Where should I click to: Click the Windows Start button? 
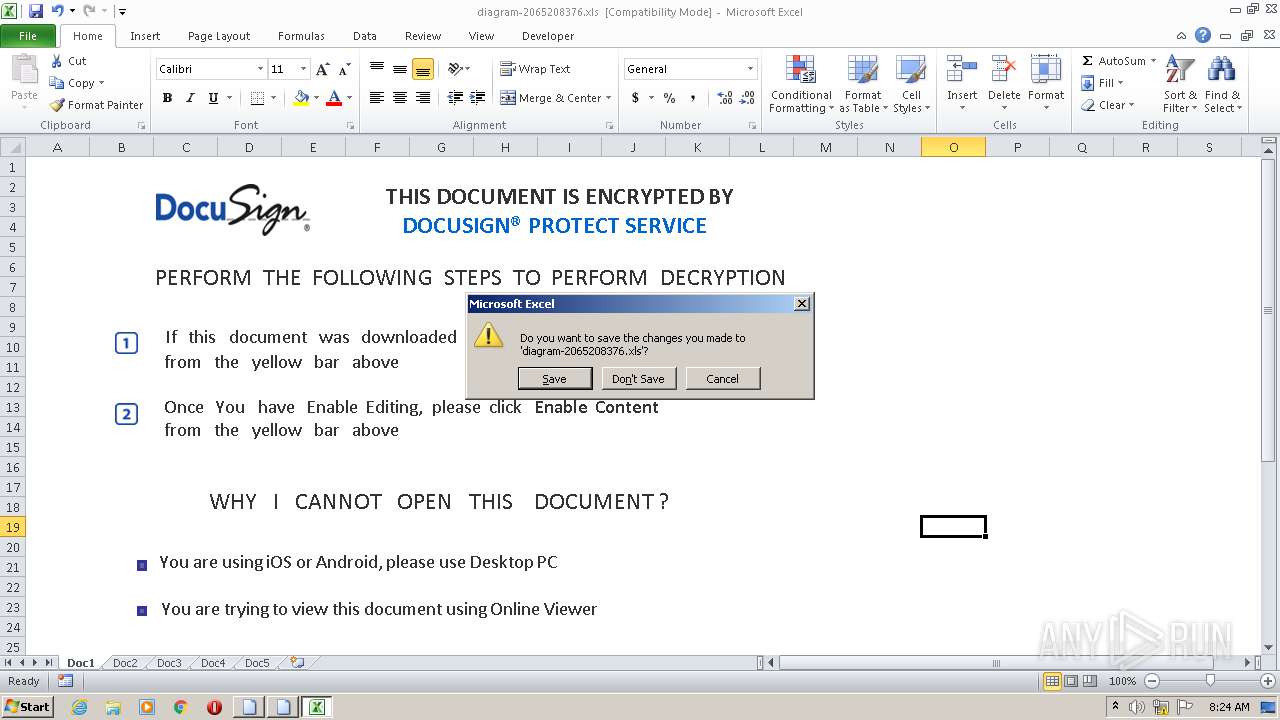[28, 707]
